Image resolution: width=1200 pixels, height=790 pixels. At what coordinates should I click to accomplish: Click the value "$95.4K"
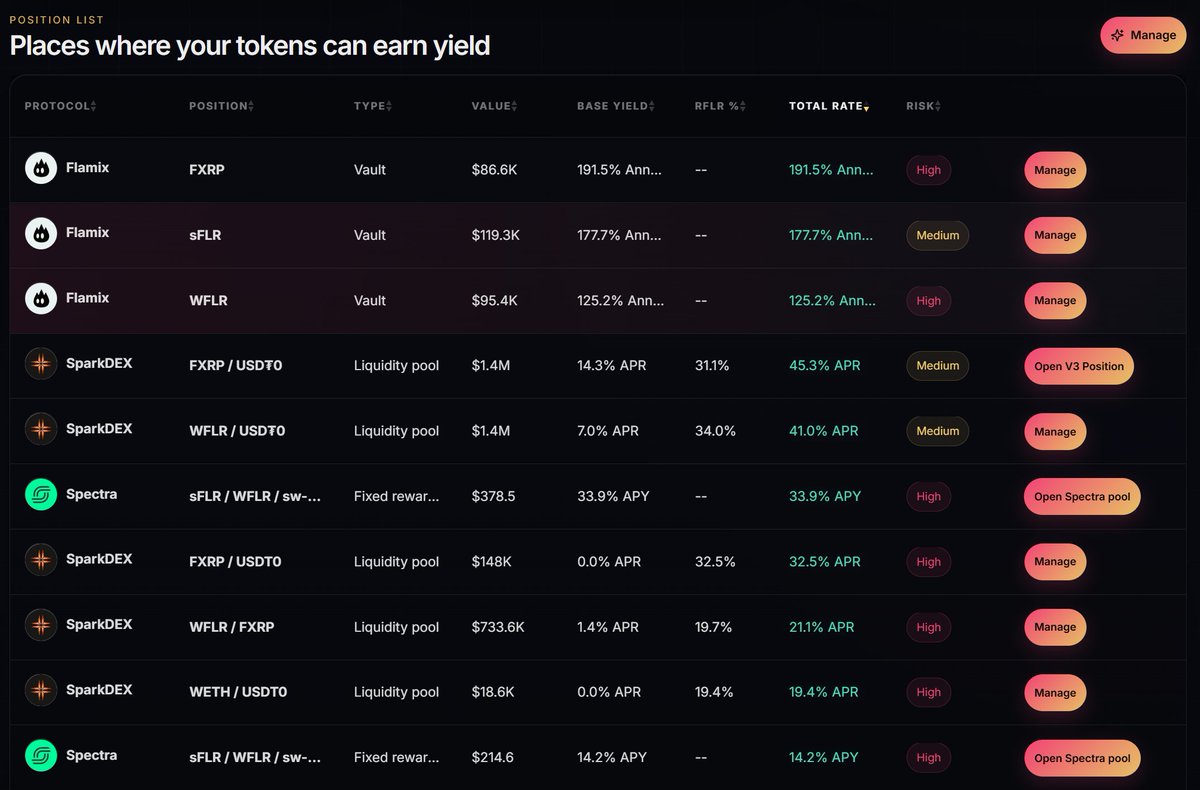coord(495,300)
